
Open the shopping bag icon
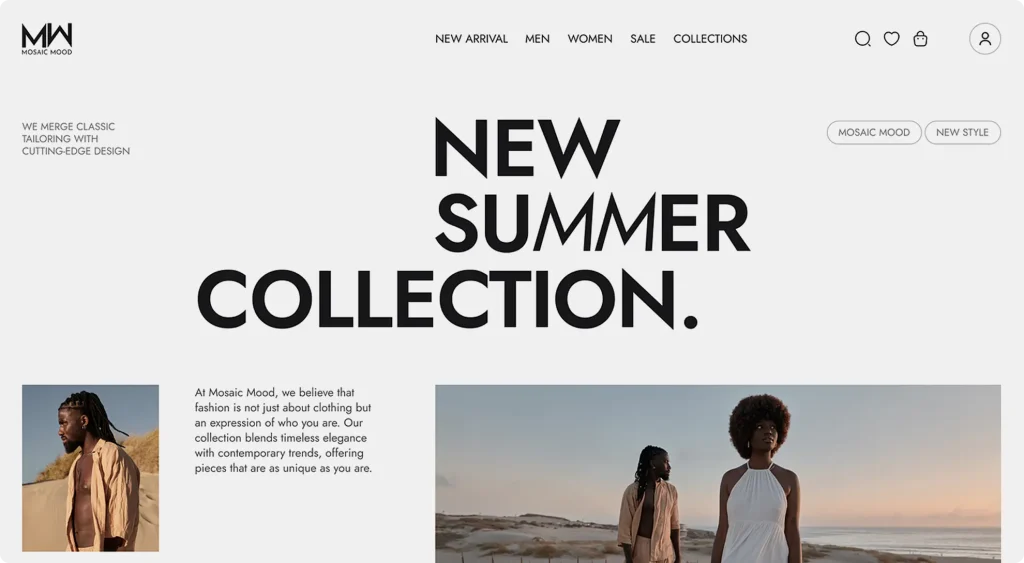point(920,39)
